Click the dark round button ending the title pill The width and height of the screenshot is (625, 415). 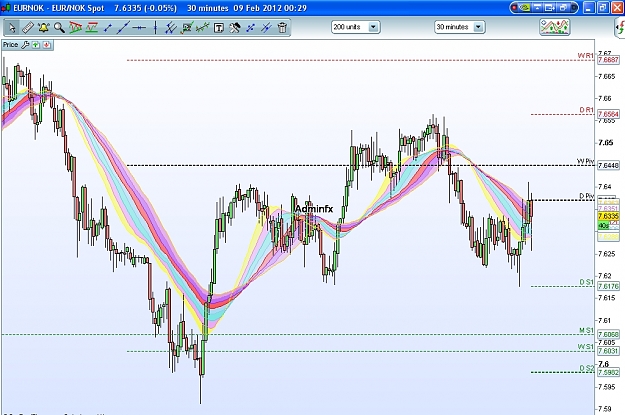574,8
